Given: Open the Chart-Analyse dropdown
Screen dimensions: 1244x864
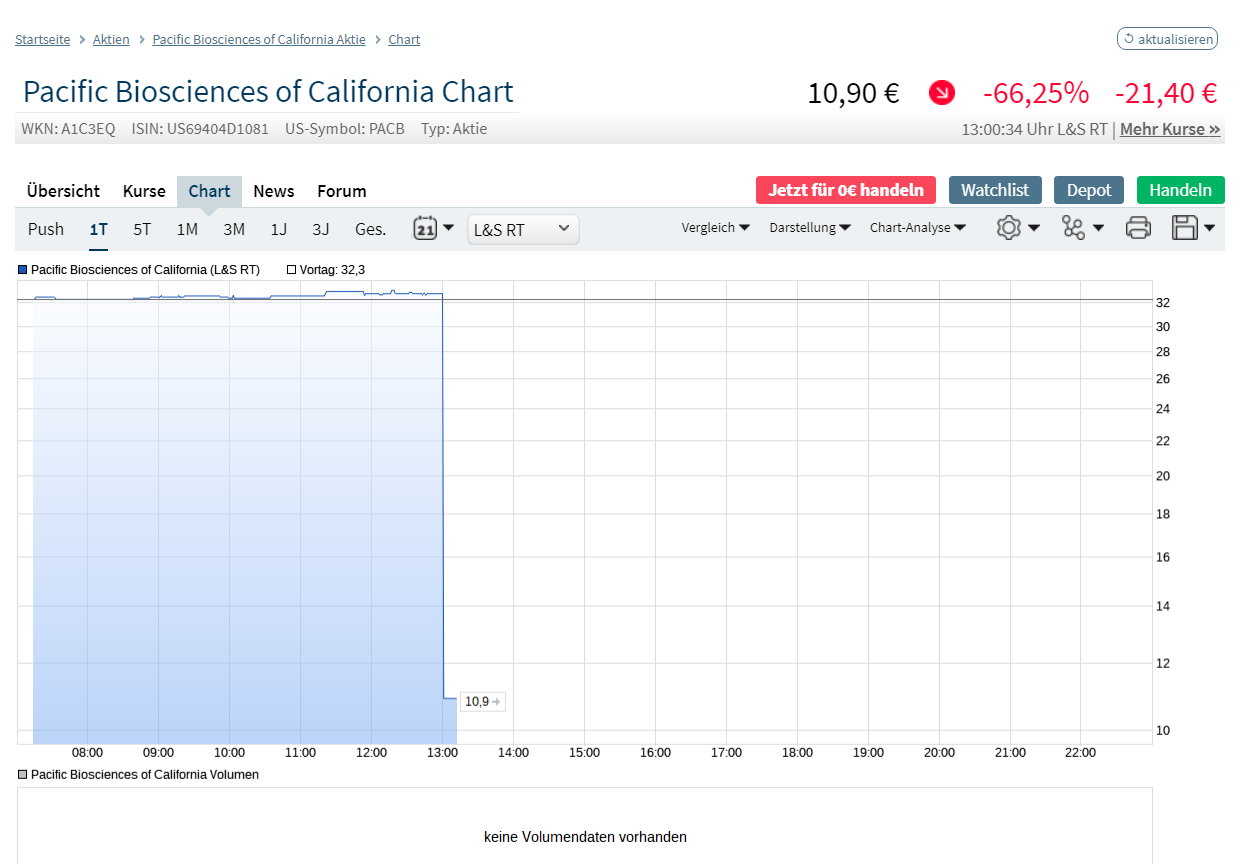Looking at the screenshot, I should pos(917,228).
